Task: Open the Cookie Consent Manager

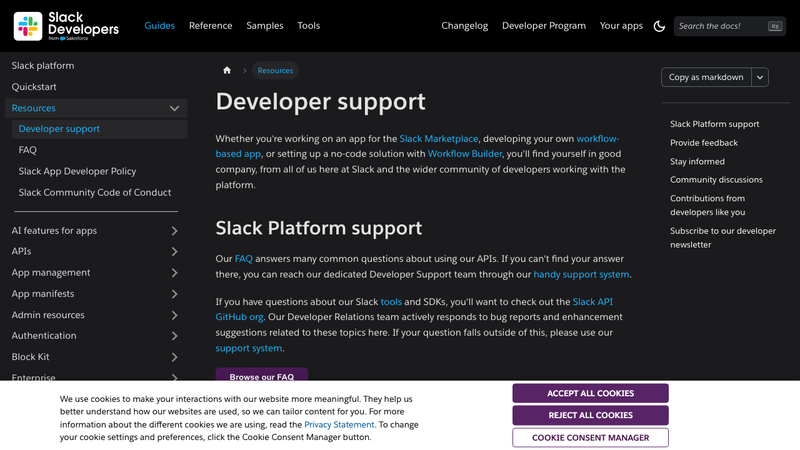Action: point(590,438)
